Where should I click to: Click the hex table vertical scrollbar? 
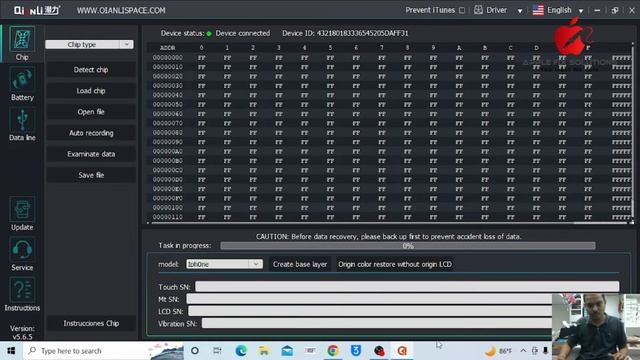tap(632, 131)
